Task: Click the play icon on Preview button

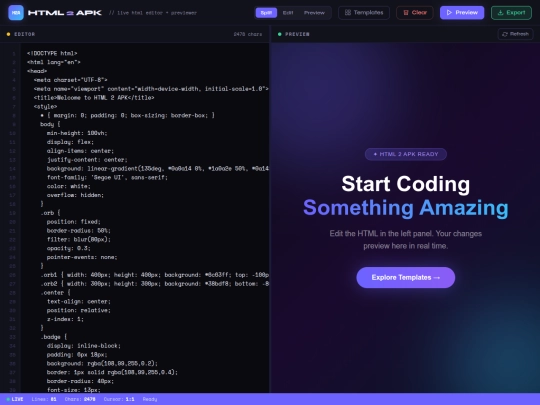Action: pyautogui.click(x=449, y=13)
